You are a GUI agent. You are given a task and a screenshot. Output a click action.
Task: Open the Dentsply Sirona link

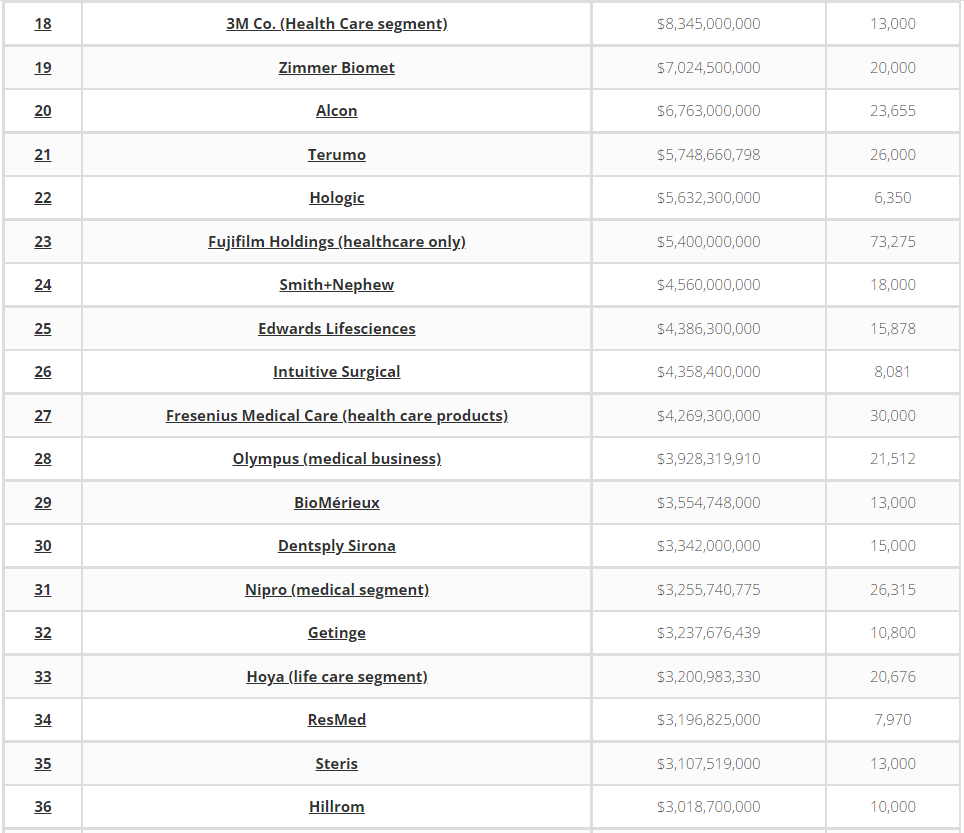(336, 546)
